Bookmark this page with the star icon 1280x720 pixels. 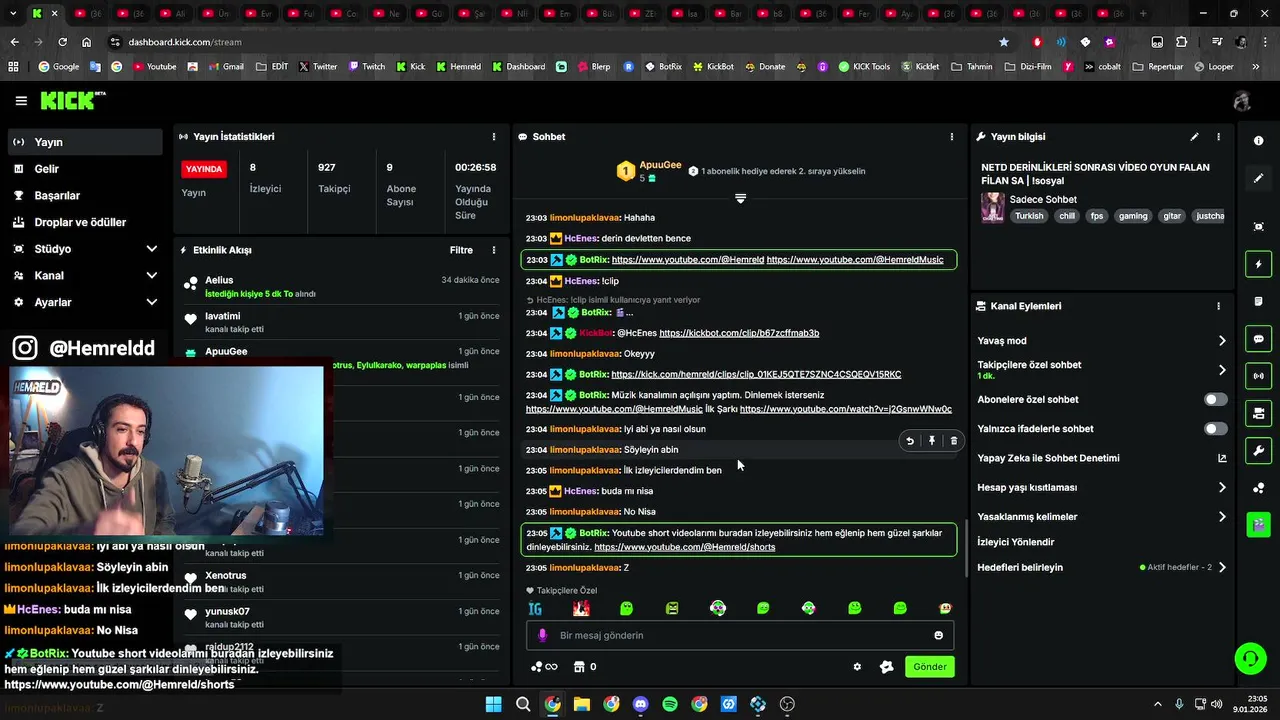[x=1004, y=42]
